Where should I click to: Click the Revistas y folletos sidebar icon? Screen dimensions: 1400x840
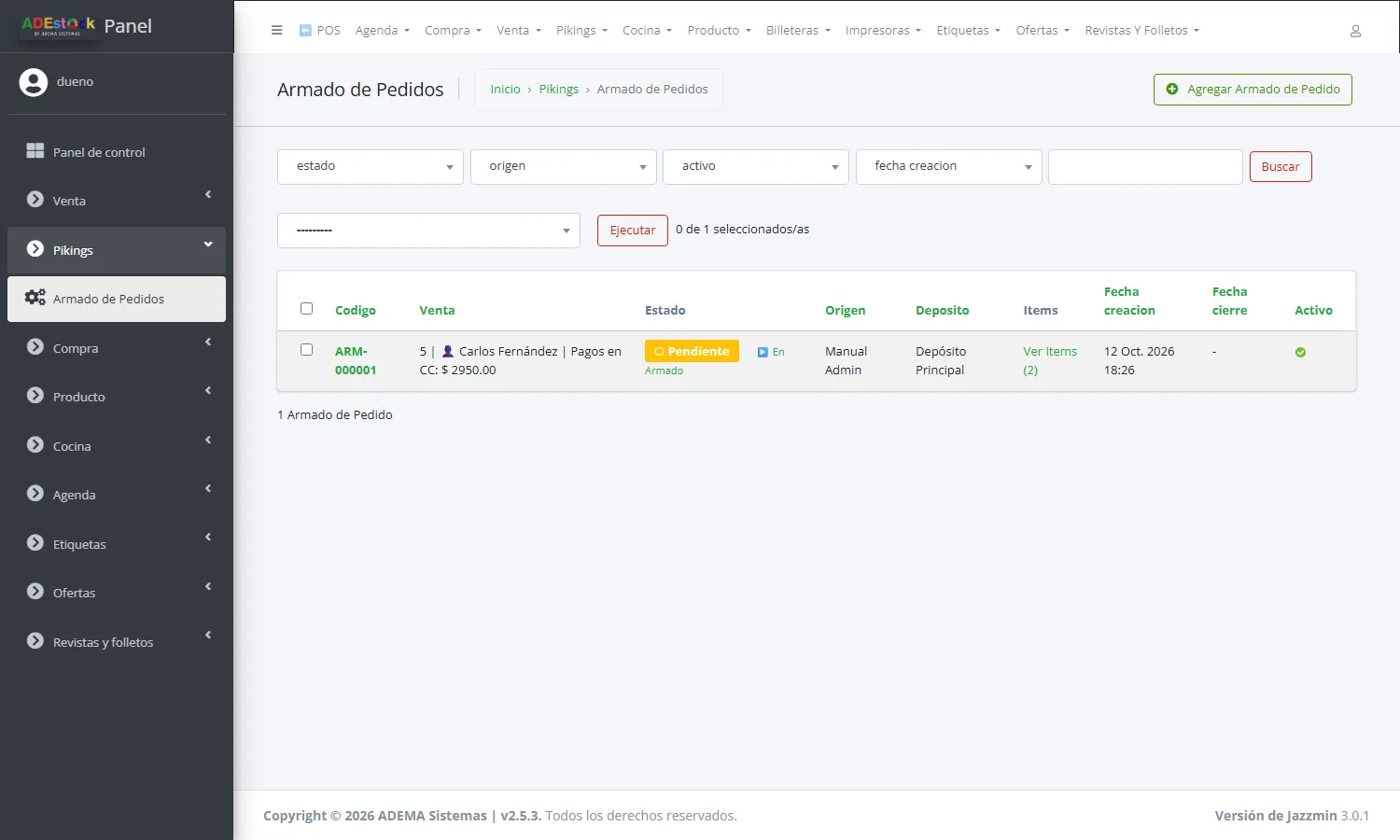pos(35,641)
